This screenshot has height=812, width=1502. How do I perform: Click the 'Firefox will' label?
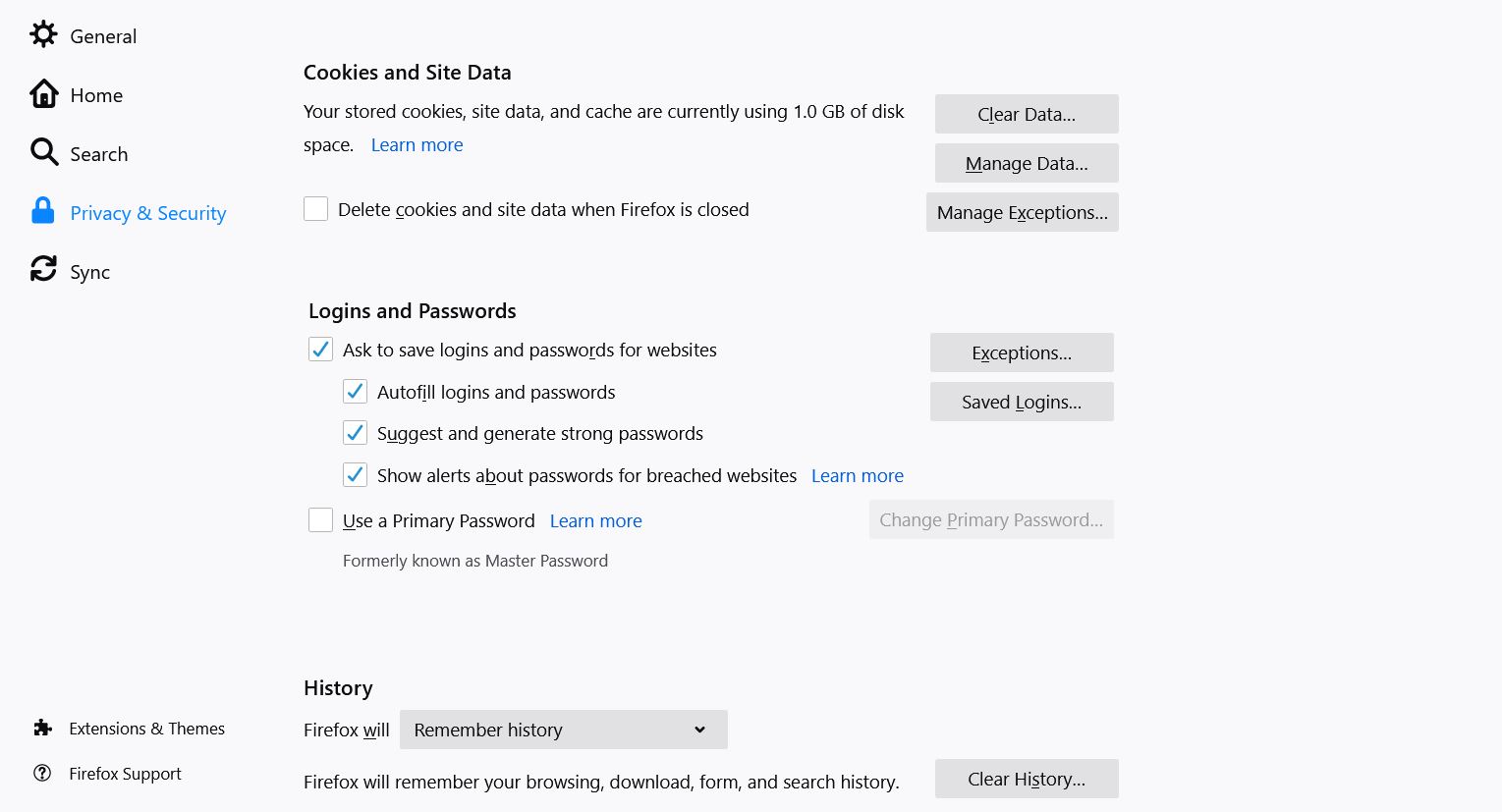point(347,731)
